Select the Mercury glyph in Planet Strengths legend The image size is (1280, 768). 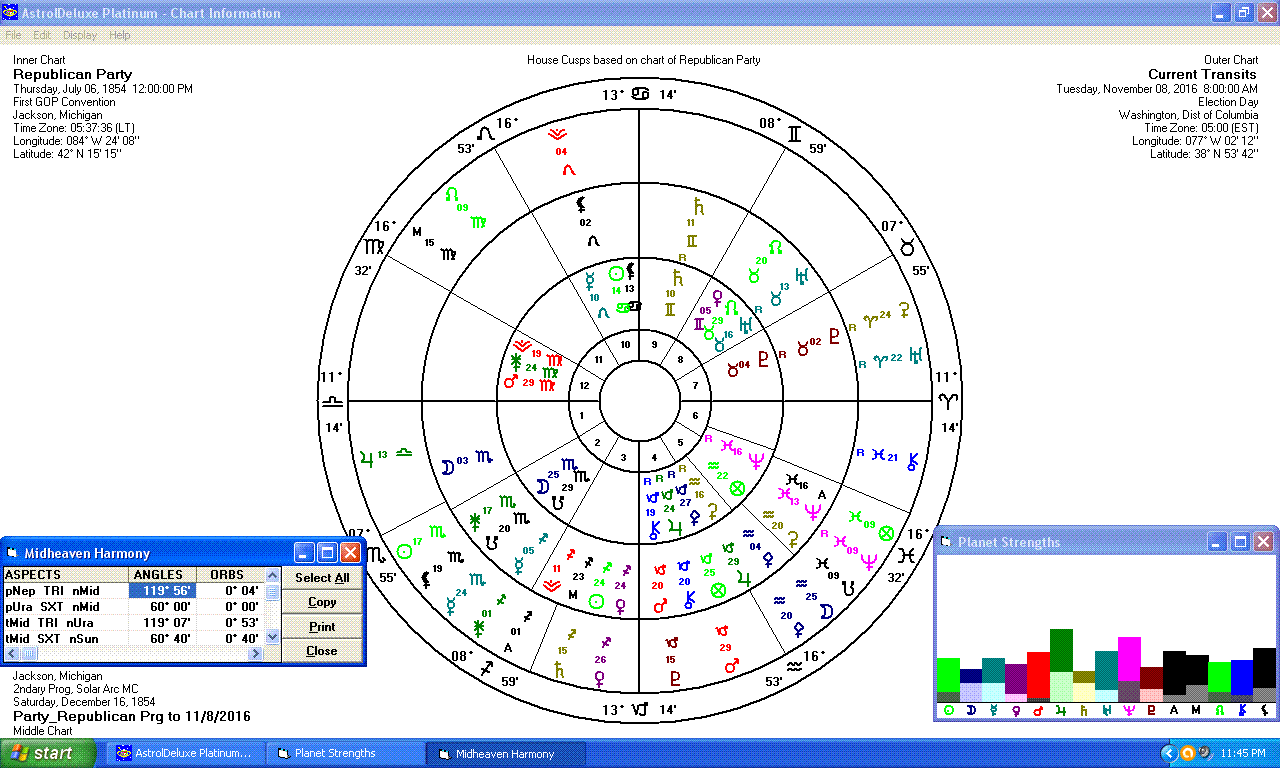pos(993,710)
